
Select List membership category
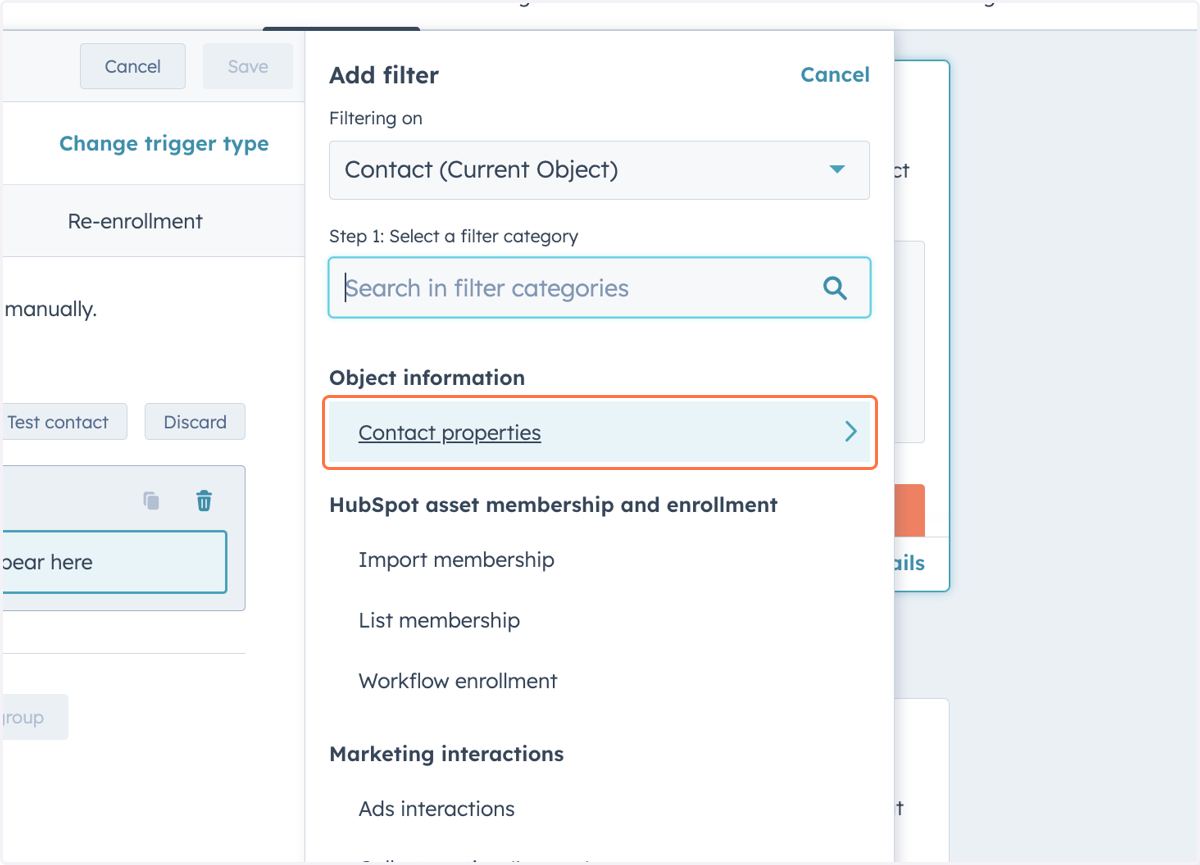click(x=439, y=621)
